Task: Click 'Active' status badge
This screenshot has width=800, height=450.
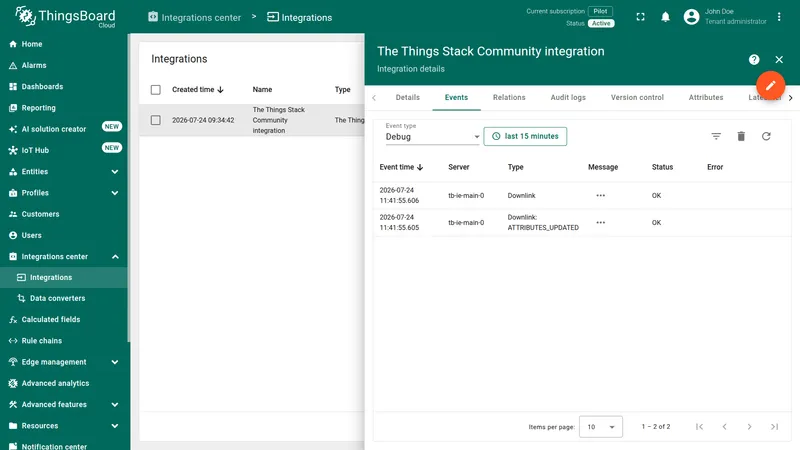Action: [x=601, y=23]
